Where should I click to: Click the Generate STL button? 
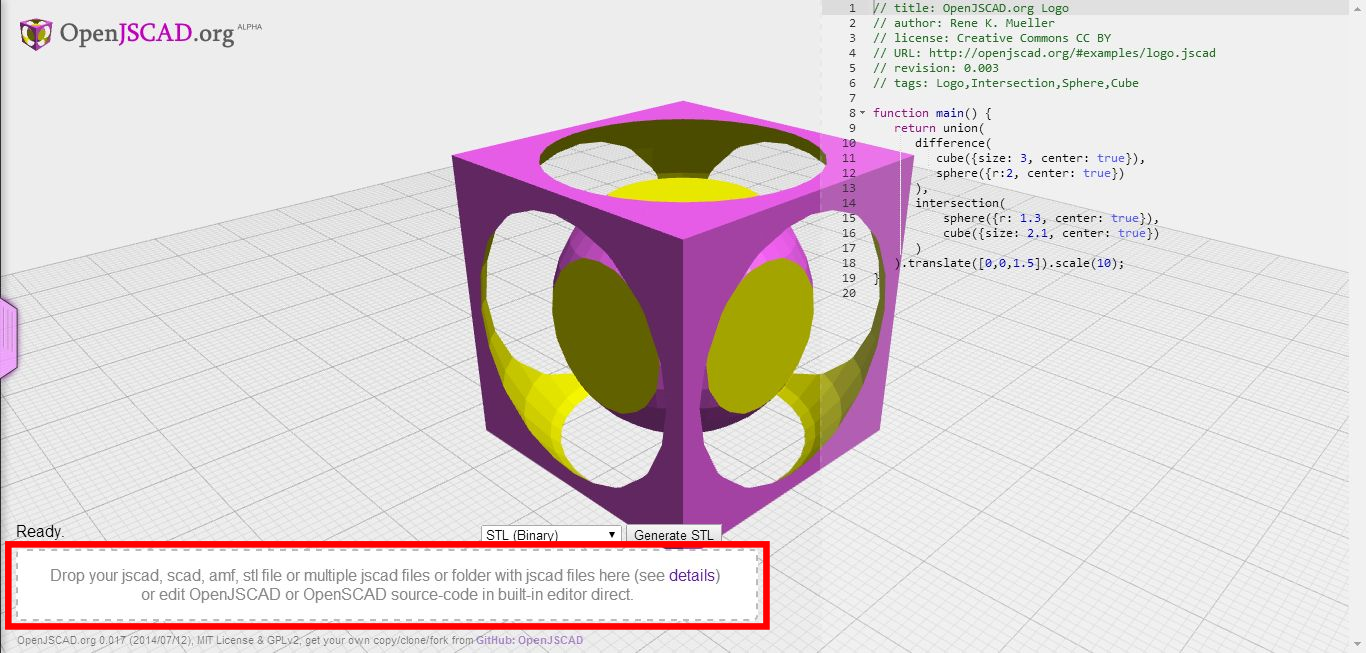click(674, 535)
